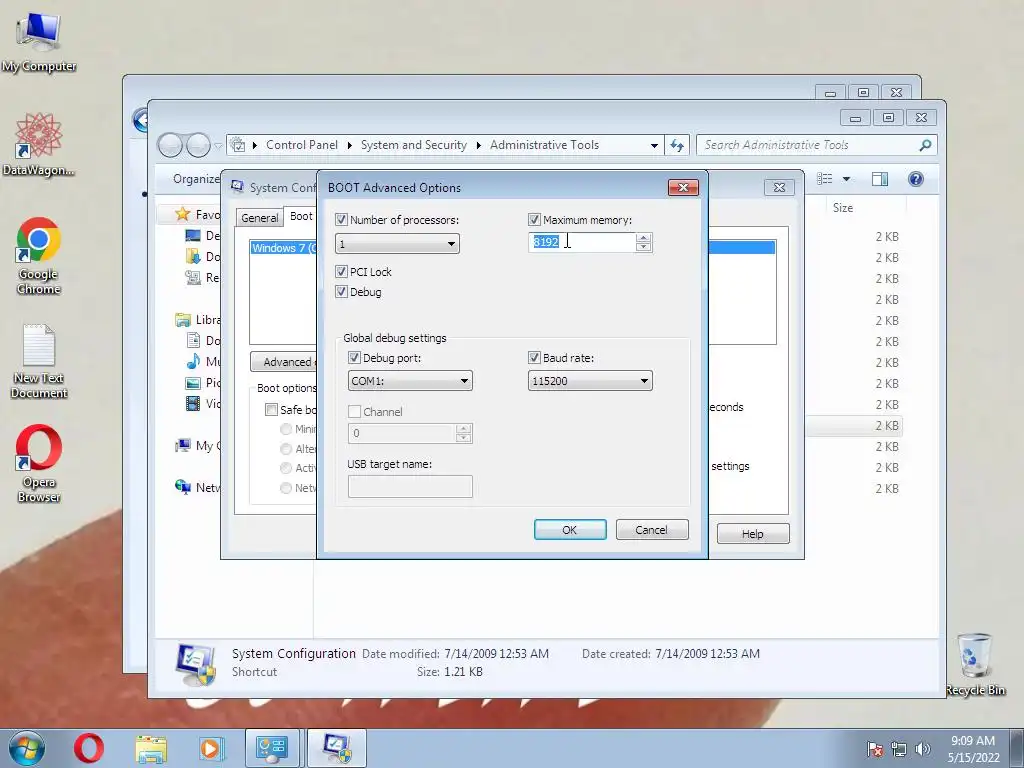The image size is (1024, 768).
Task: Expand System and Security breadcrumb arrow
Action: click(x=479, y=145)
